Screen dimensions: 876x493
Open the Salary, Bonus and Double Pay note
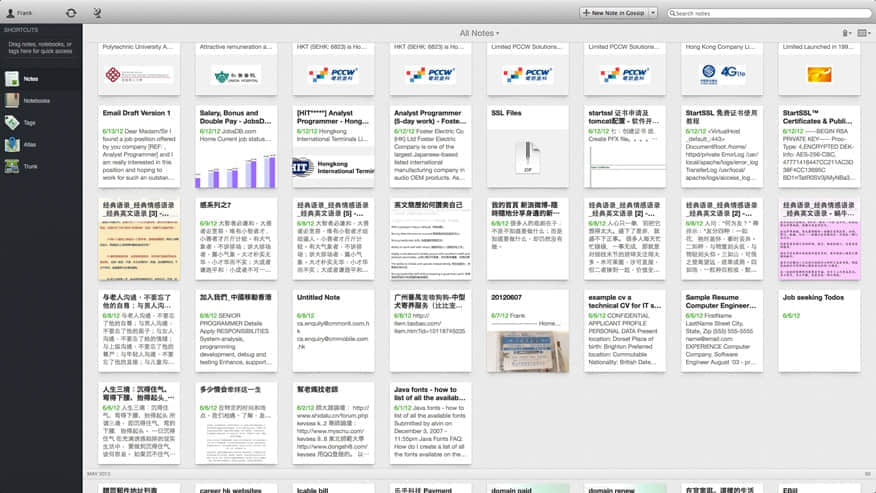tap(236, 146)
